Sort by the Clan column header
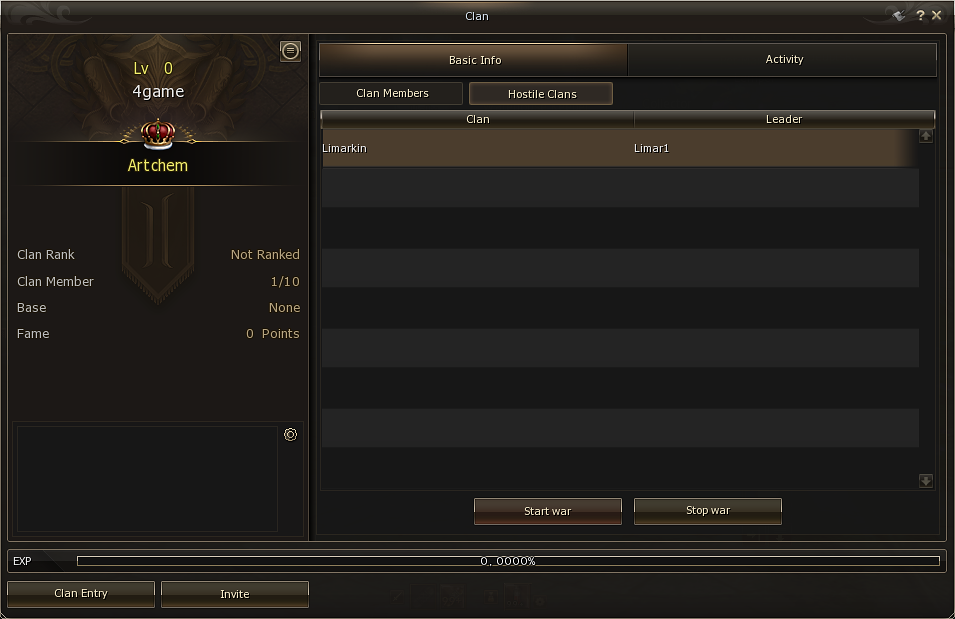 (x=478, y=119)
